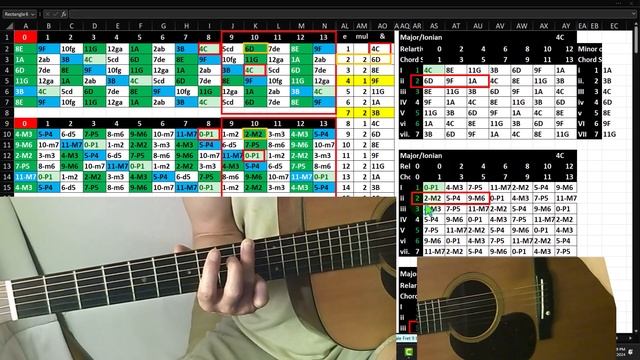Select row 8 header

tap(7, 113)
